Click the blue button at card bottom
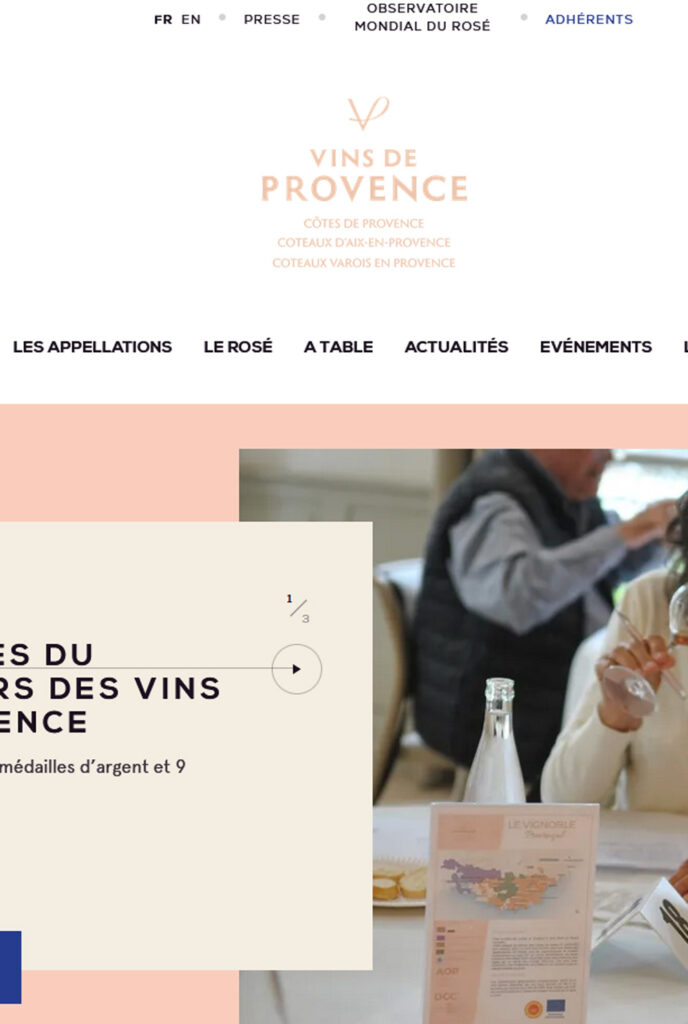 click(10, 967)
